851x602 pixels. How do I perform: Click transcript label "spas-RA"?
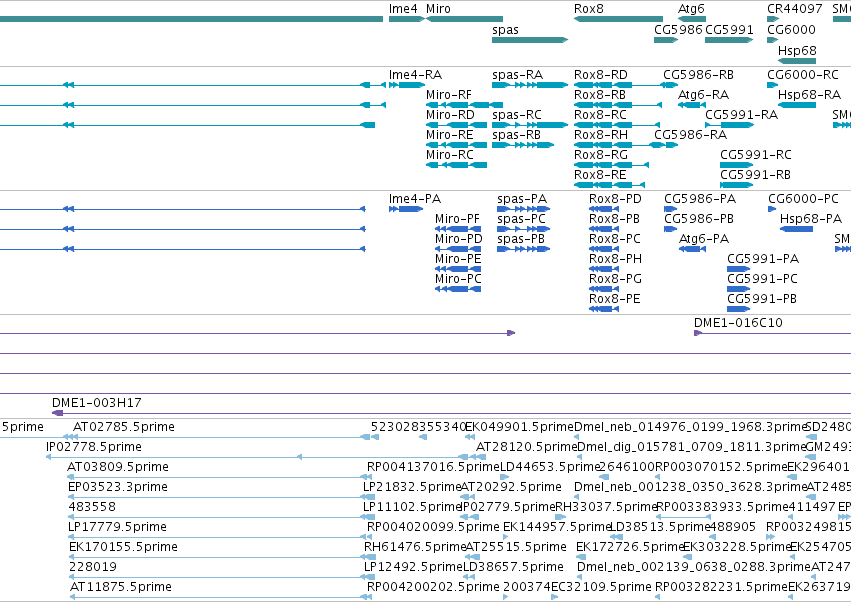click(517, 75)
